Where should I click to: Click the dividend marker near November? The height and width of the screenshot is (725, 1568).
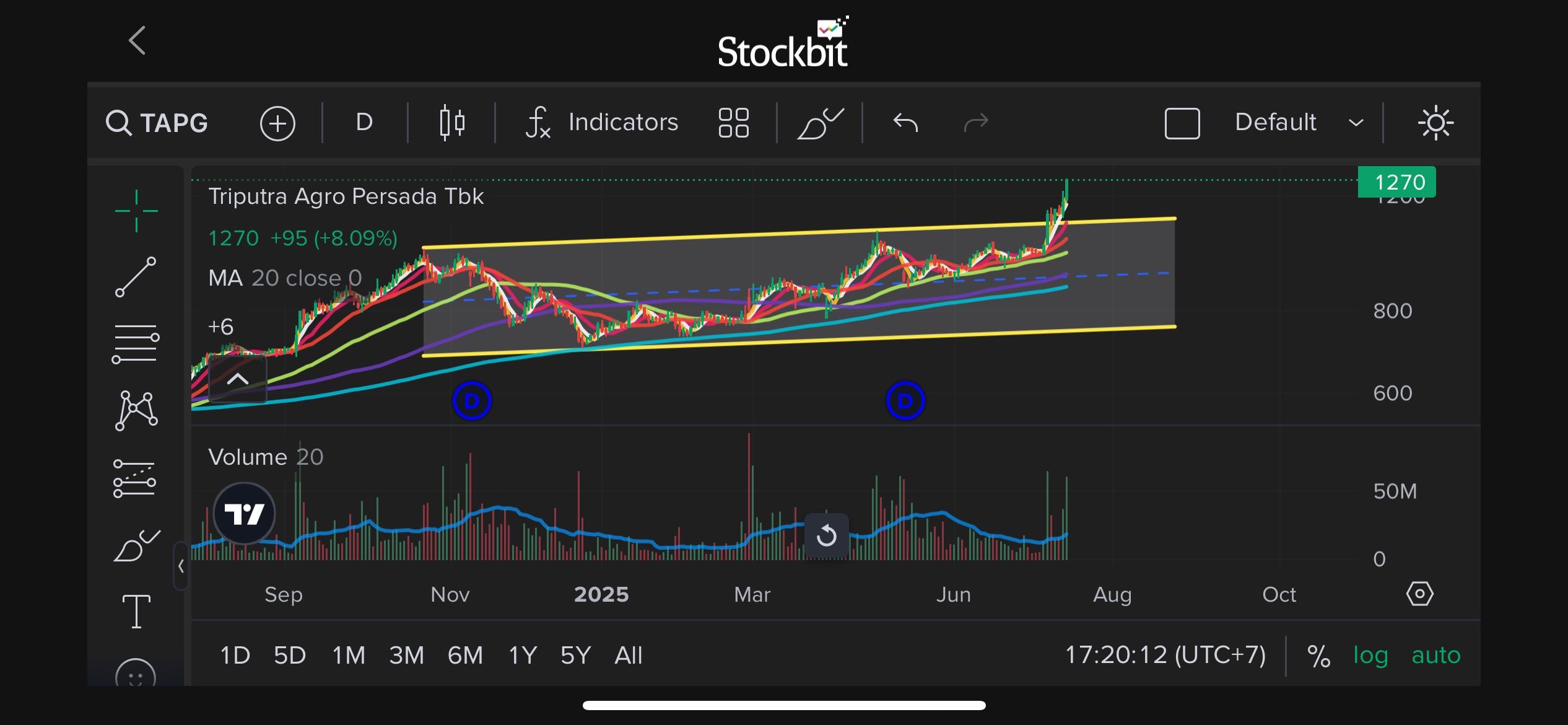point(472,401)
